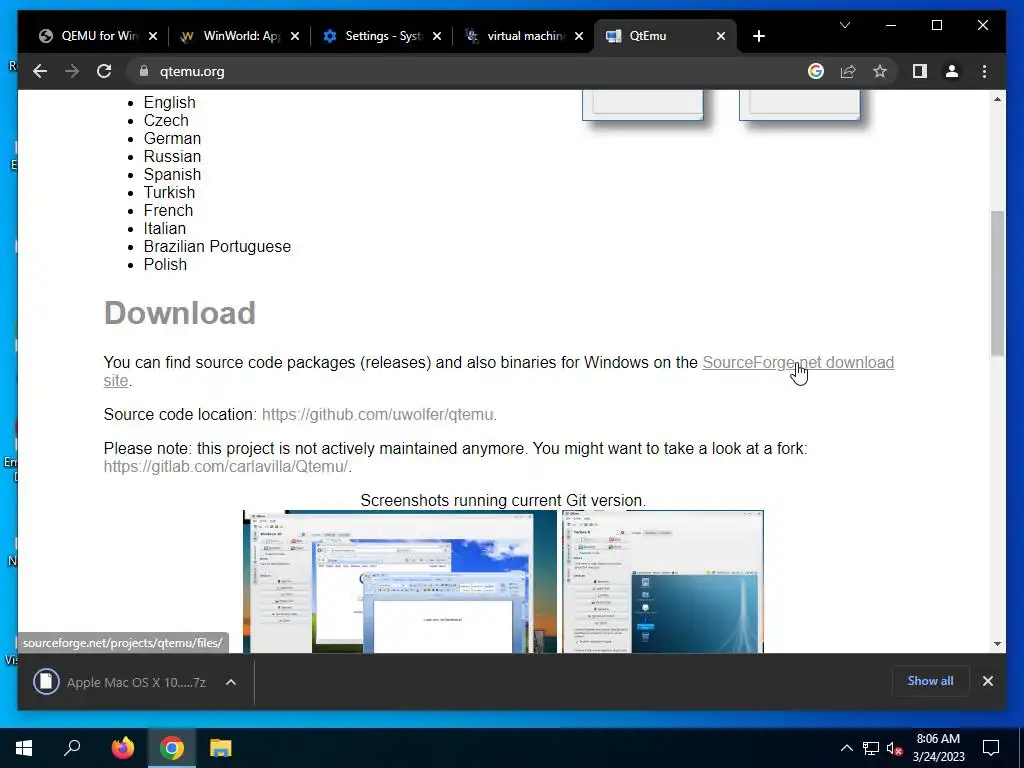This screenshot has width=1024, height=768.
Task: Click the muted volume tray icon
Action: 894,748
